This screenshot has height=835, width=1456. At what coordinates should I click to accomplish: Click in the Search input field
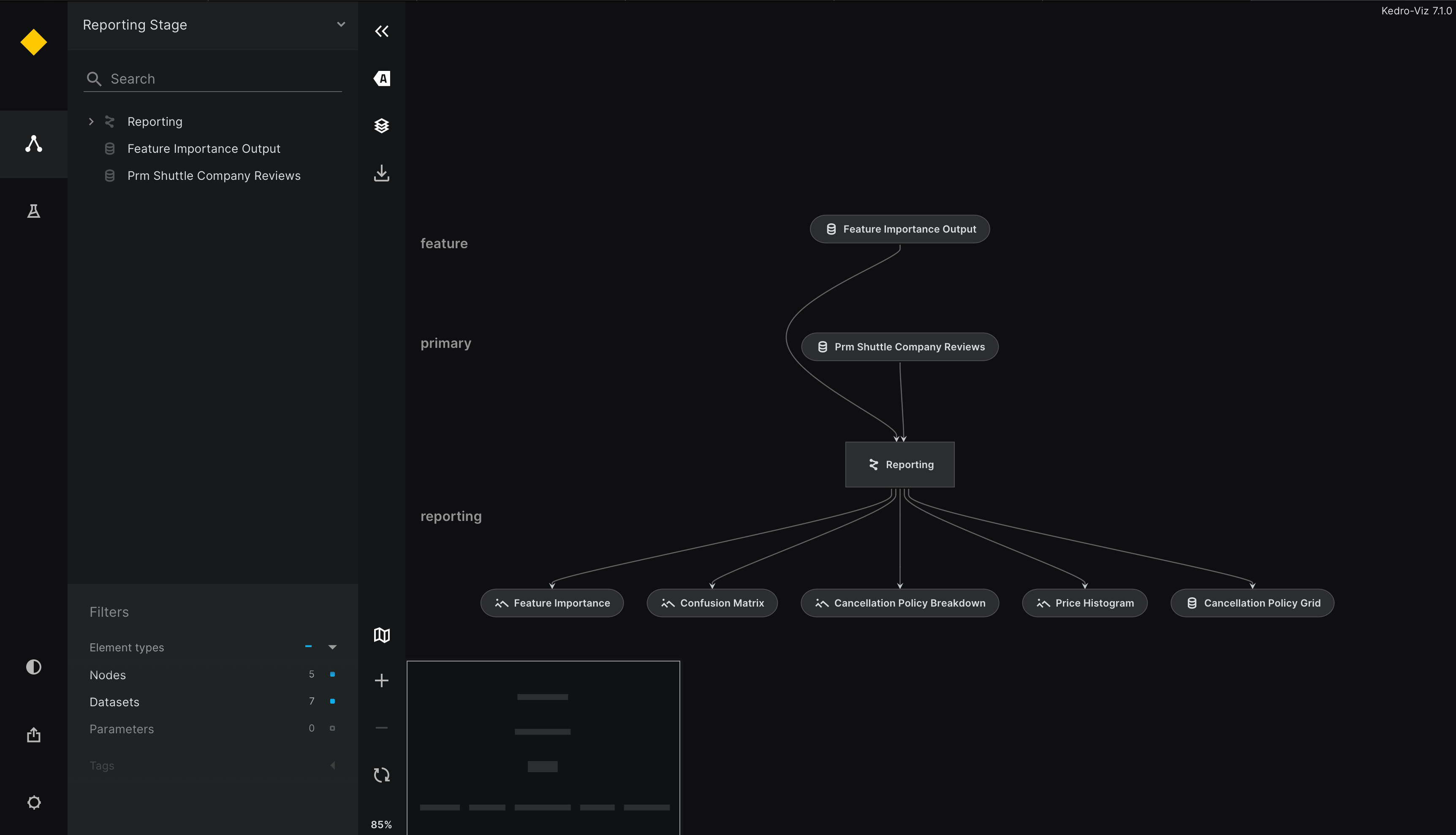213,79
